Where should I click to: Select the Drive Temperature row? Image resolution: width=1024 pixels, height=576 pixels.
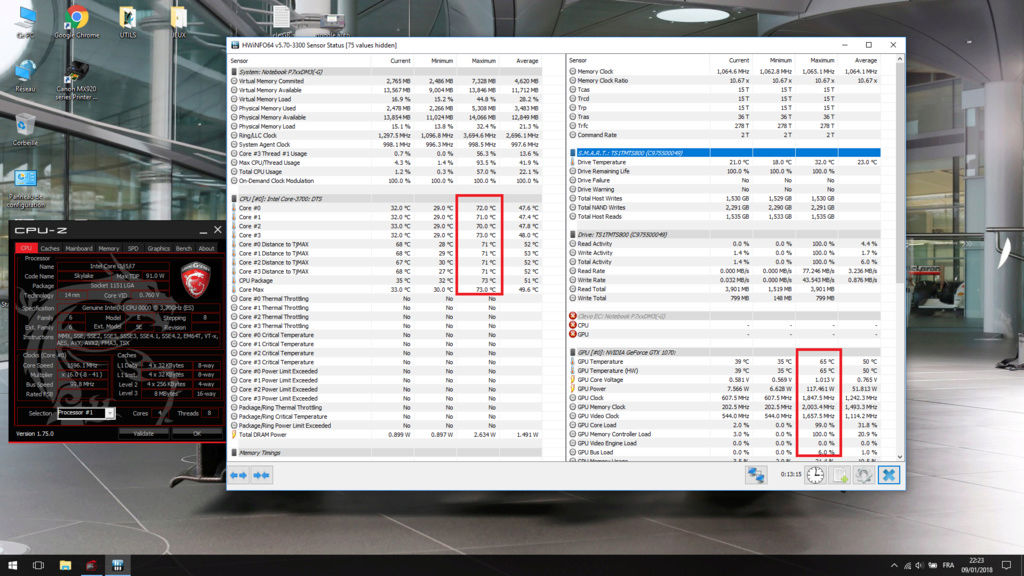point(724,162)
